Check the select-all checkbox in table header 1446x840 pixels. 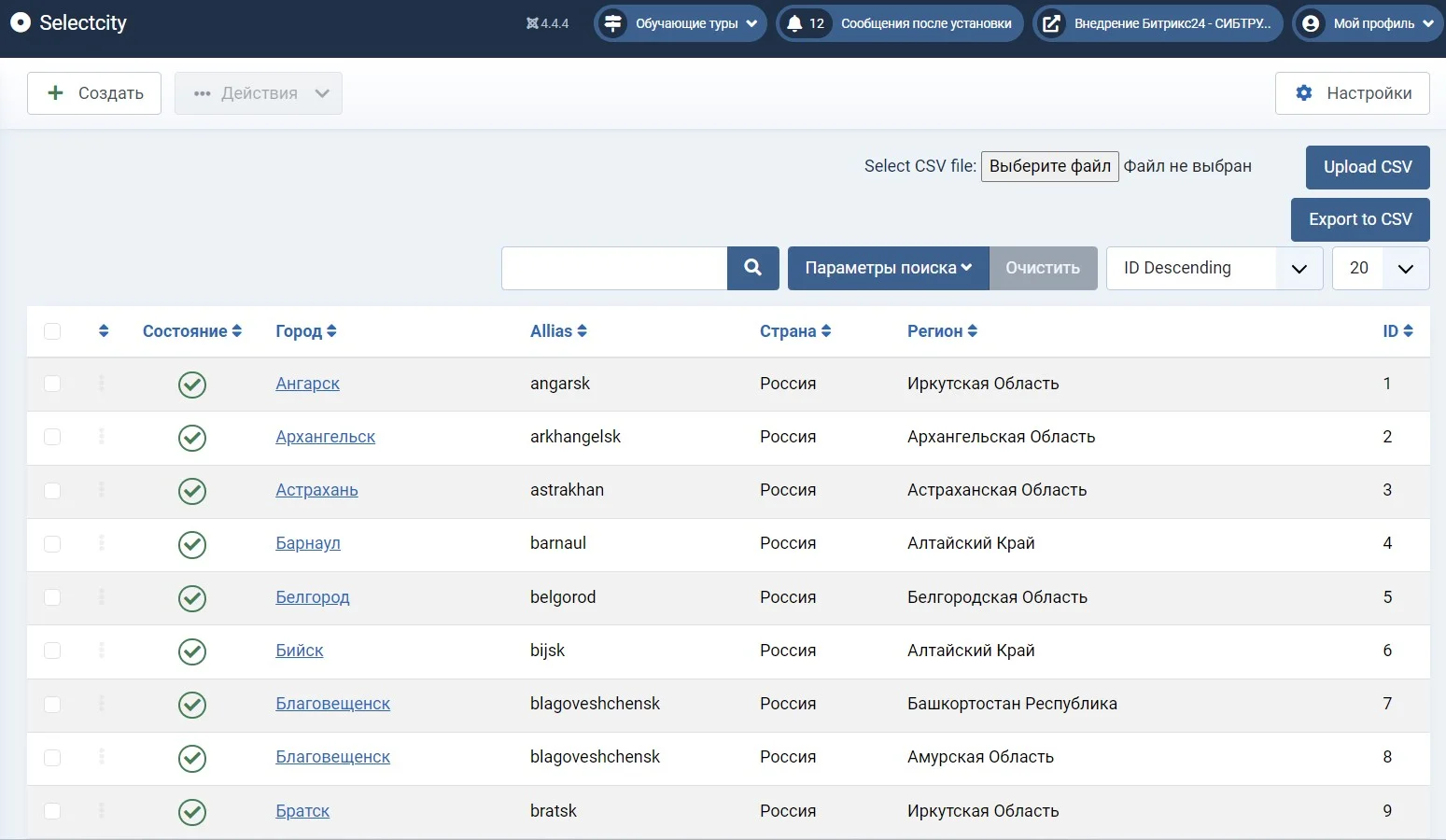52,331
